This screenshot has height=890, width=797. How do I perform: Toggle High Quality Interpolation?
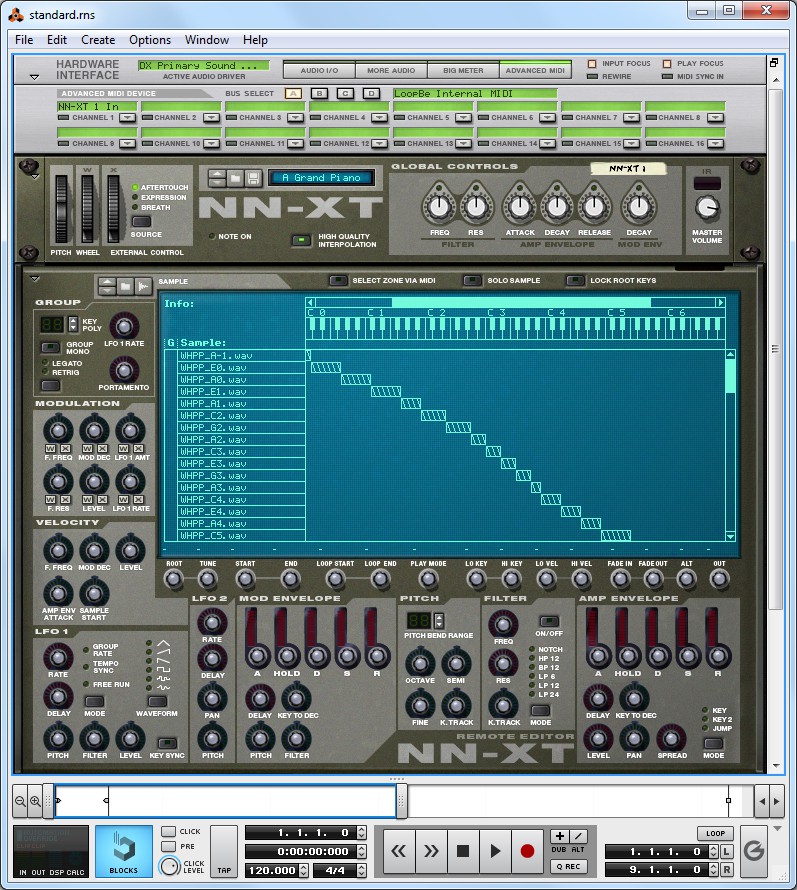point(301,240)
